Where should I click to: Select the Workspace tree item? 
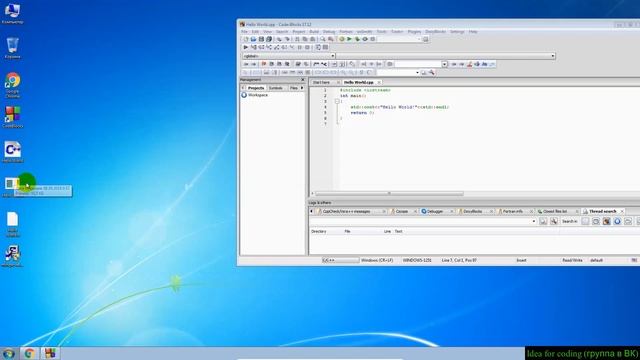[x=258, y=95]
